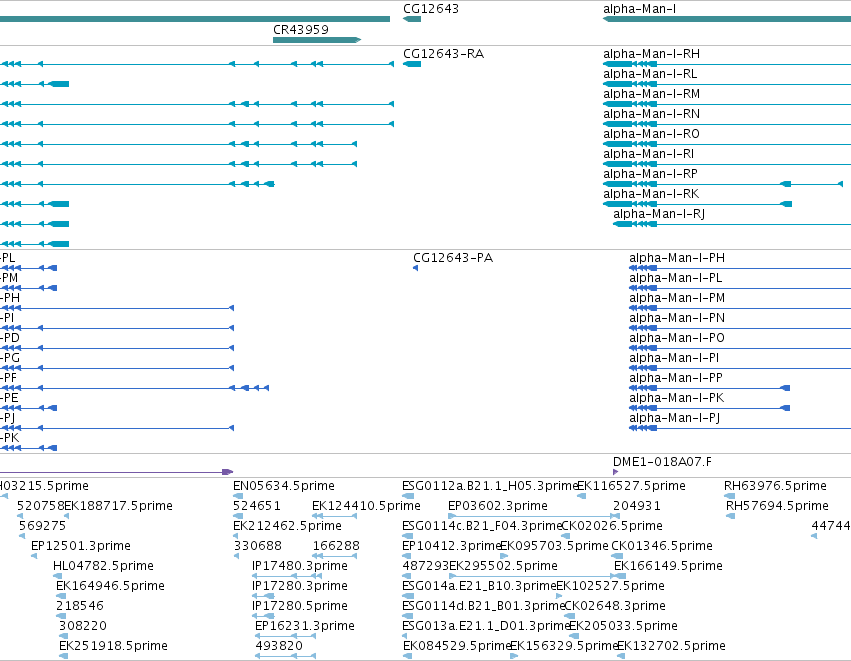Image resolution: width=851 pixels, height=661 pixels.
Task: Select the CK02648.3prime EST label
Action: [x=615, y=606]
